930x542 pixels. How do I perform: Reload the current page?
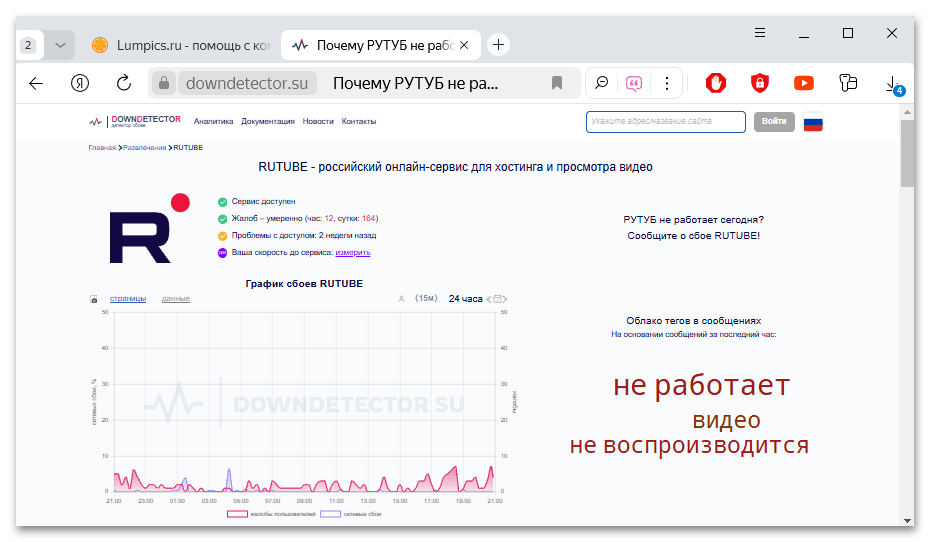click(x=124, y=83)
